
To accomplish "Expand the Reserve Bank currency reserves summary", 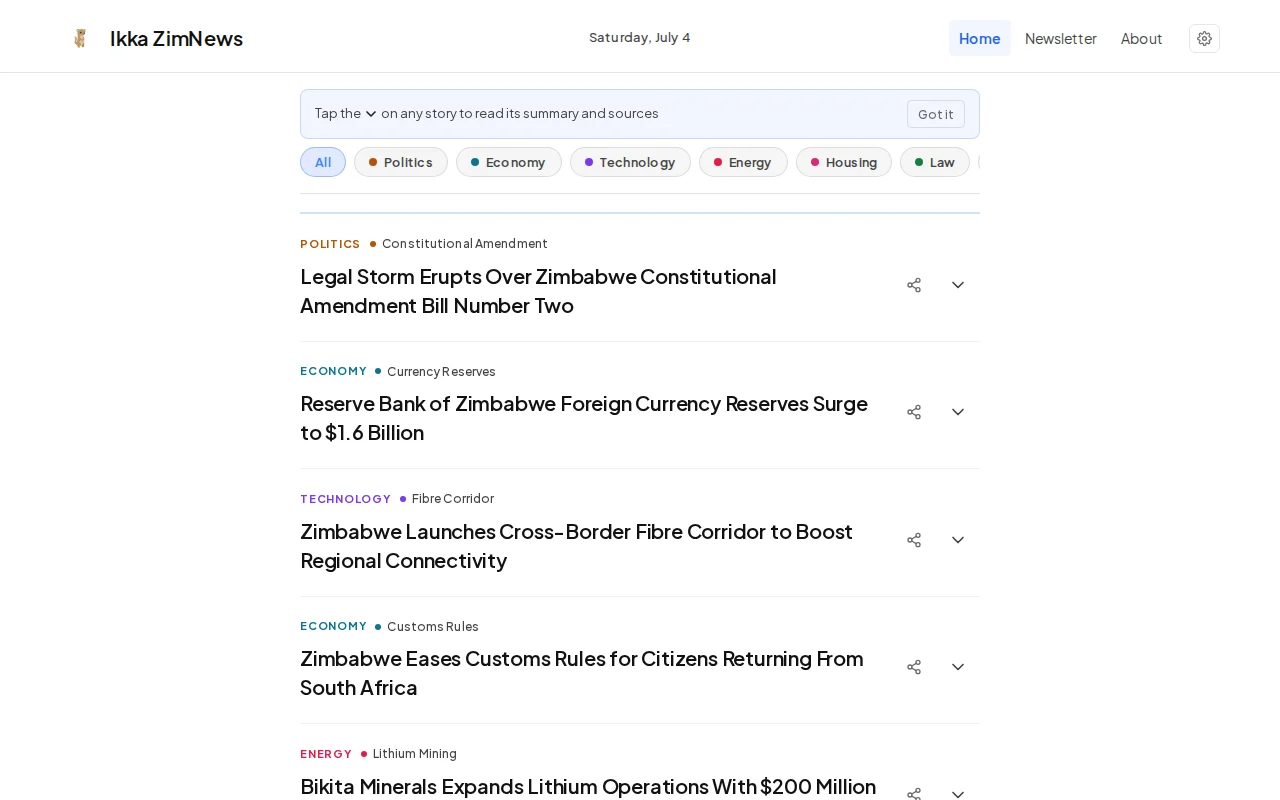I will (x=958, y=412).
